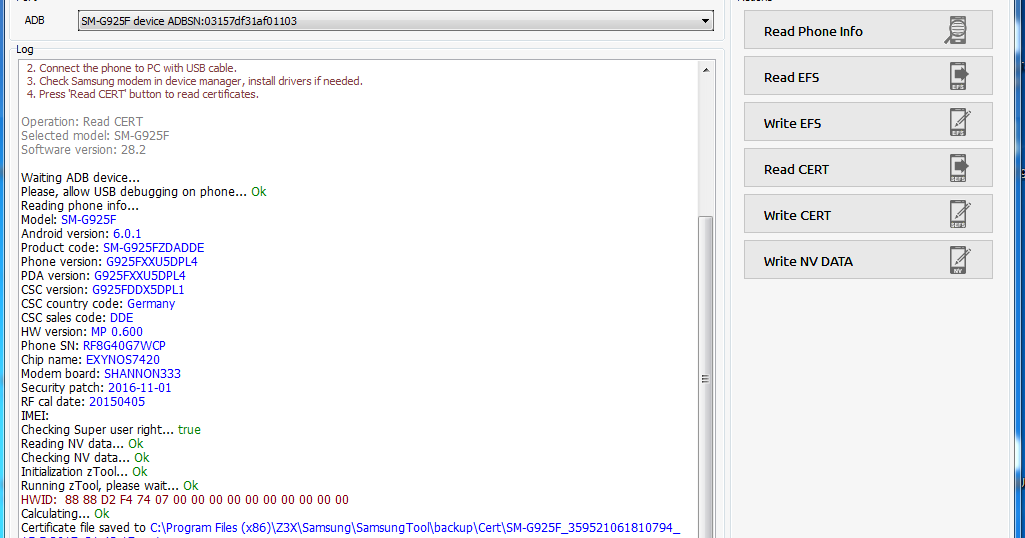Click the Write NV DATA phone icon
1025x538 pixels.
click(959, 260)
